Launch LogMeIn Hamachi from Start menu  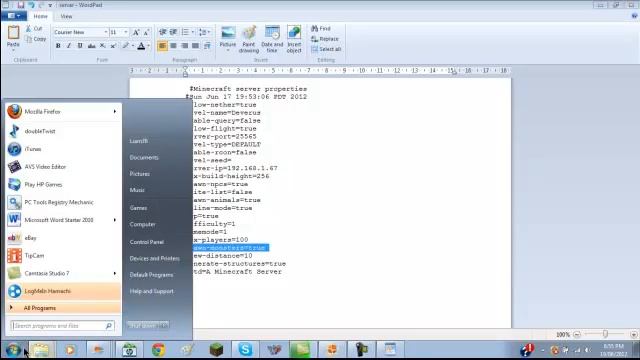(x=63, y=291)
